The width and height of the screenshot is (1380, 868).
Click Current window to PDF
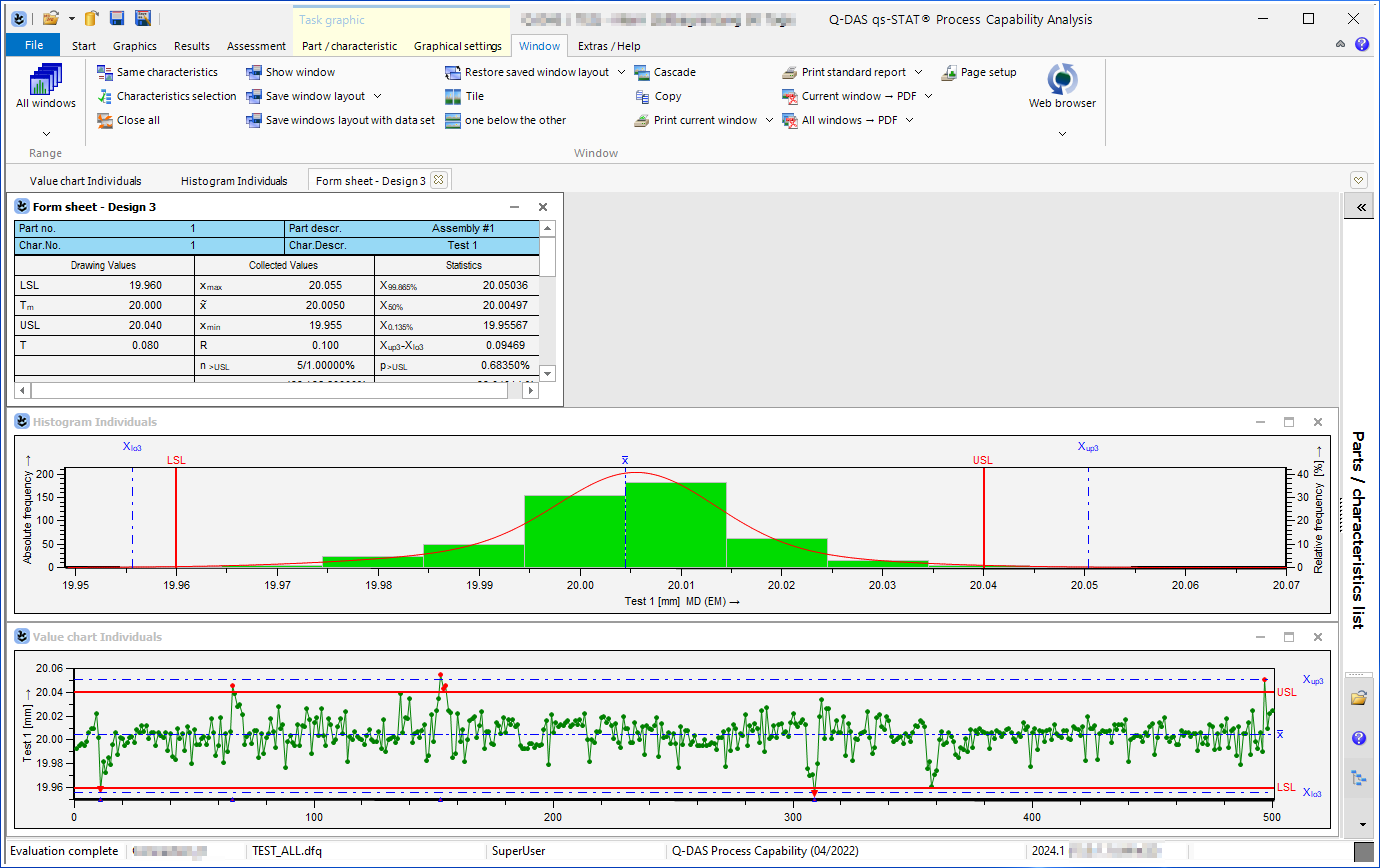(848, 96)
